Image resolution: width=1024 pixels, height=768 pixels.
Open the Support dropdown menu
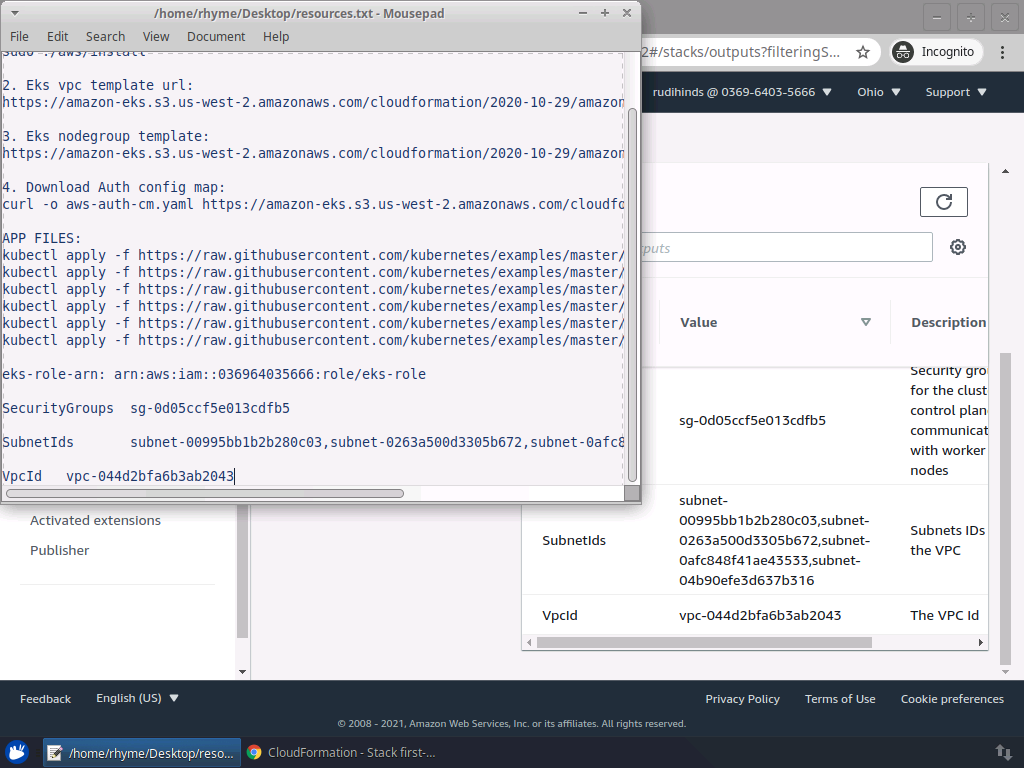(955, 92)
